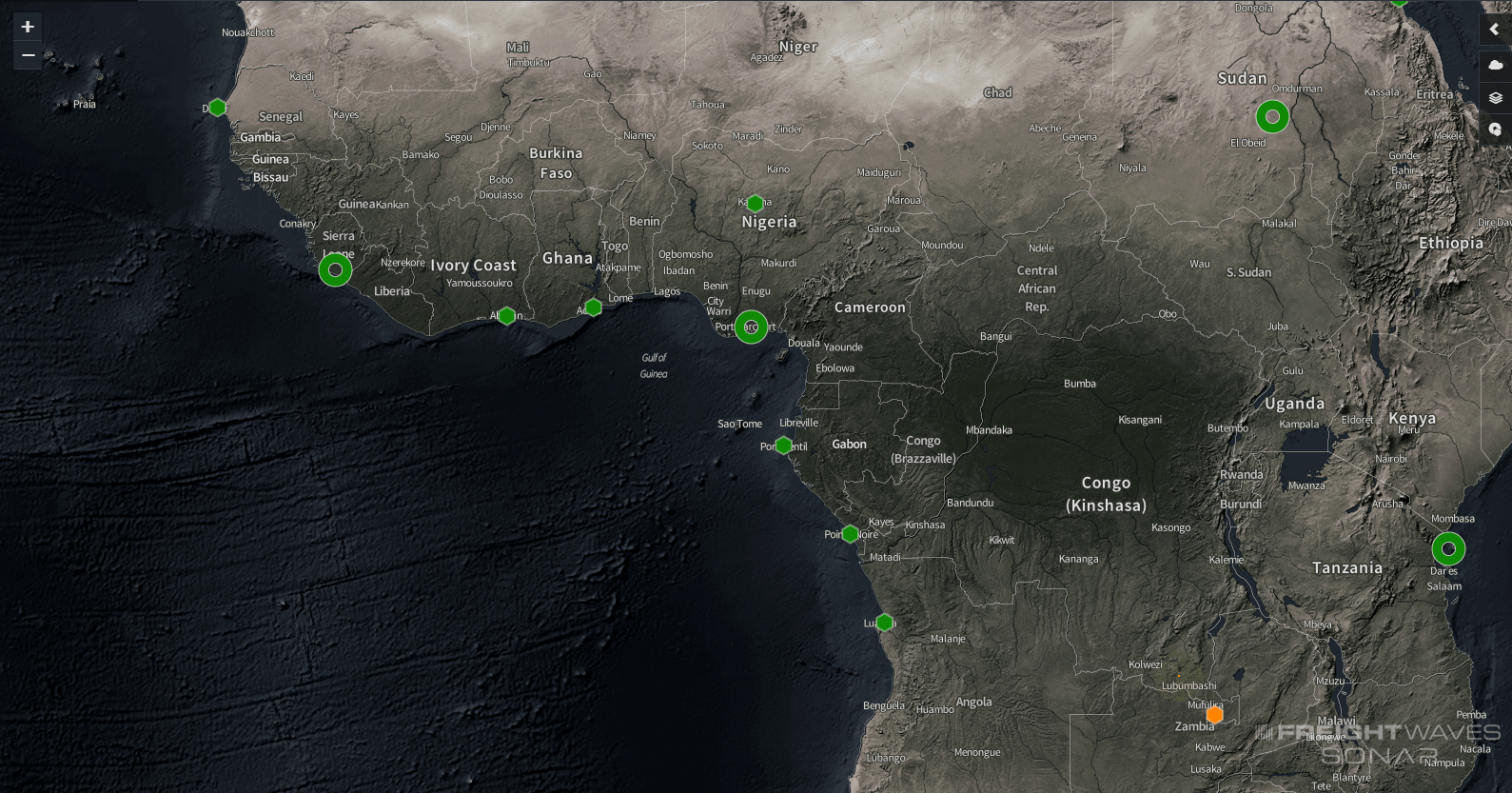
Task: Select the orange hexagon marker in Zambia
Action: pos(1214,715)
